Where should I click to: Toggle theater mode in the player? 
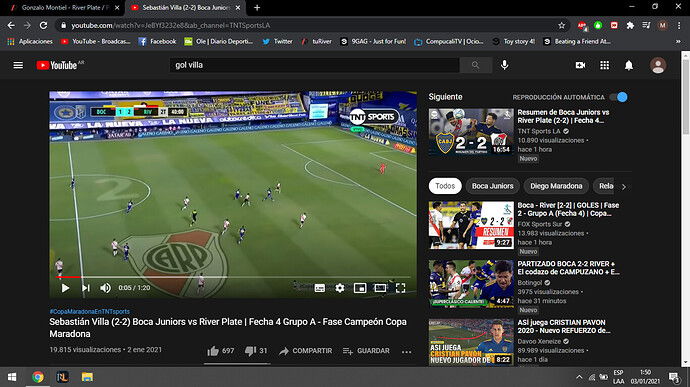380,288
